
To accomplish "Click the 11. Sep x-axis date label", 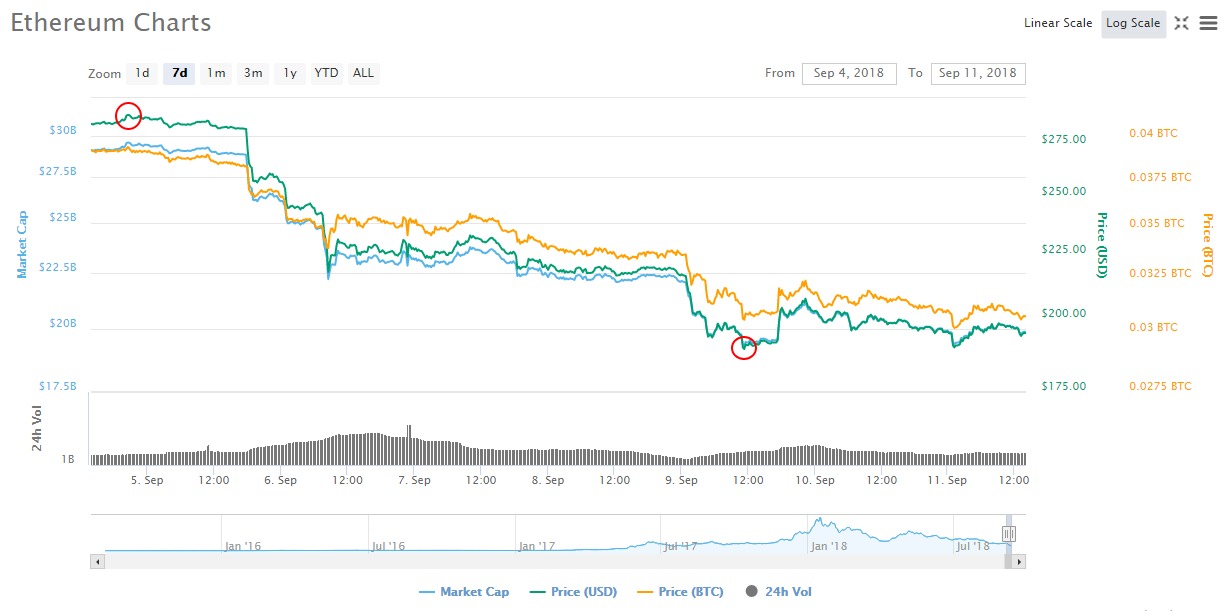I will (948, 480).
